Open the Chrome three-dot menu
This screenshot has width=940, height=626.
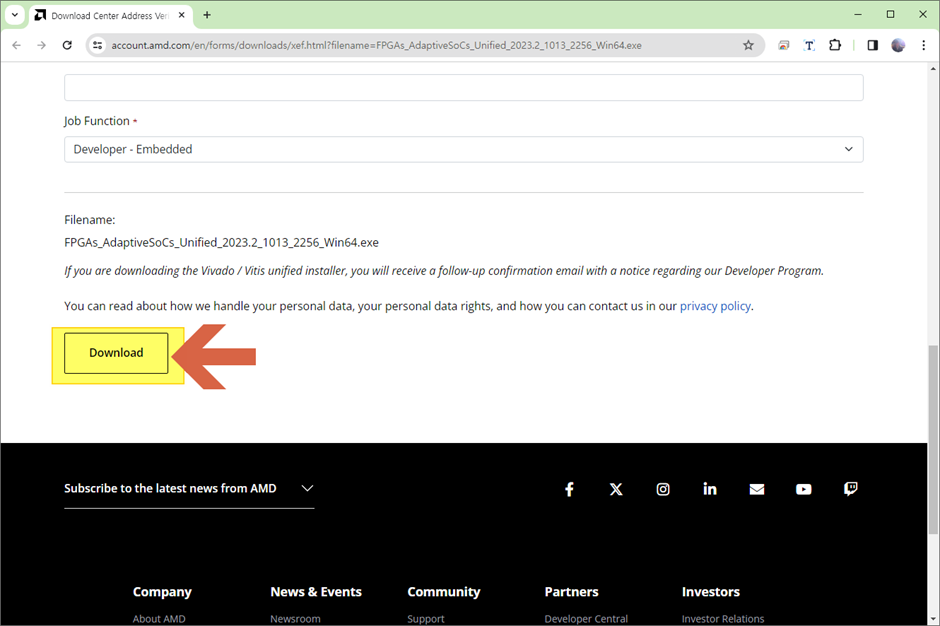pyautogui.click(x=923, y=45)
